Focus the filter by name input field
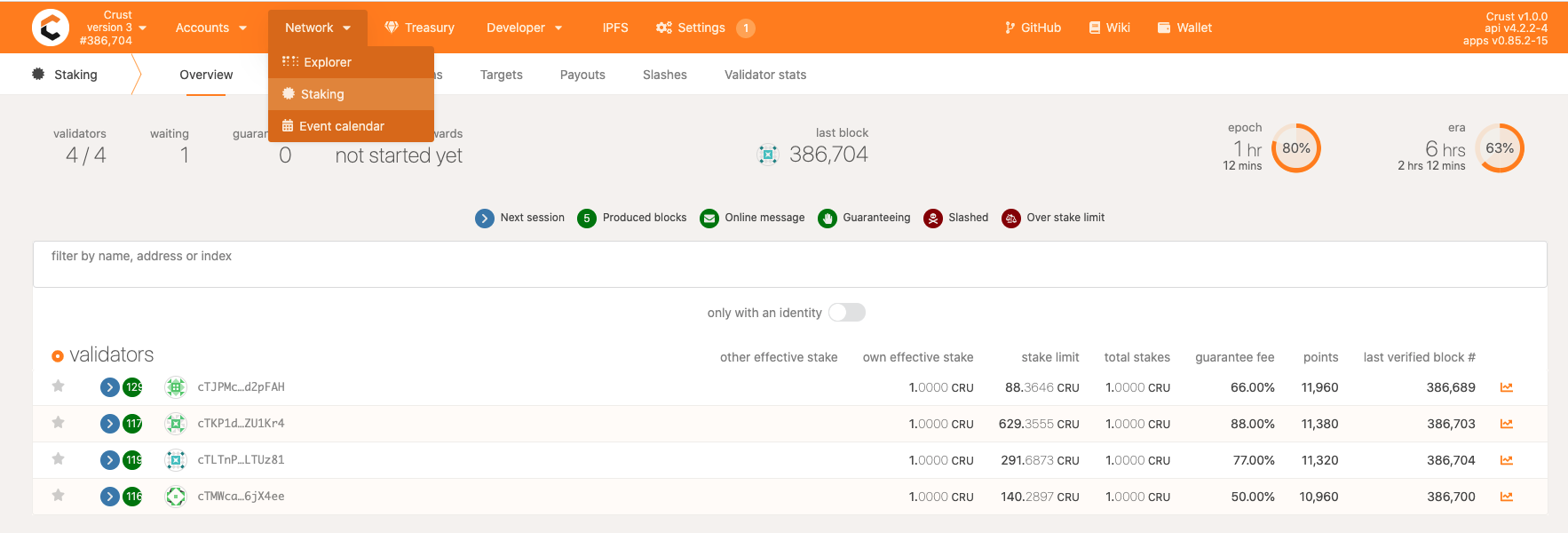This screenshot has width=1568, height=533. click(790, 264)
